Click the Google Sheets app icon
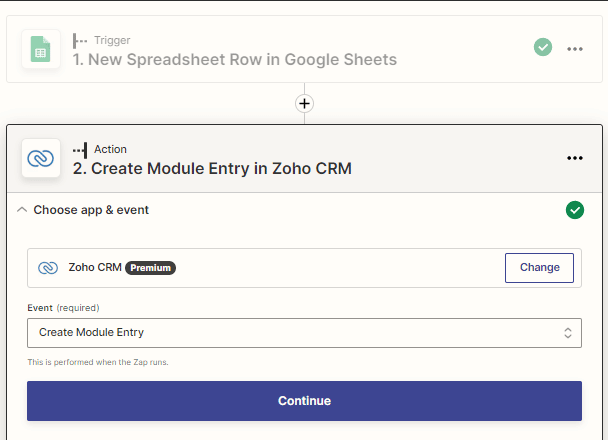The height and width of the screenshot is (440, 608). pyautogui.click(x=41, y=49)
